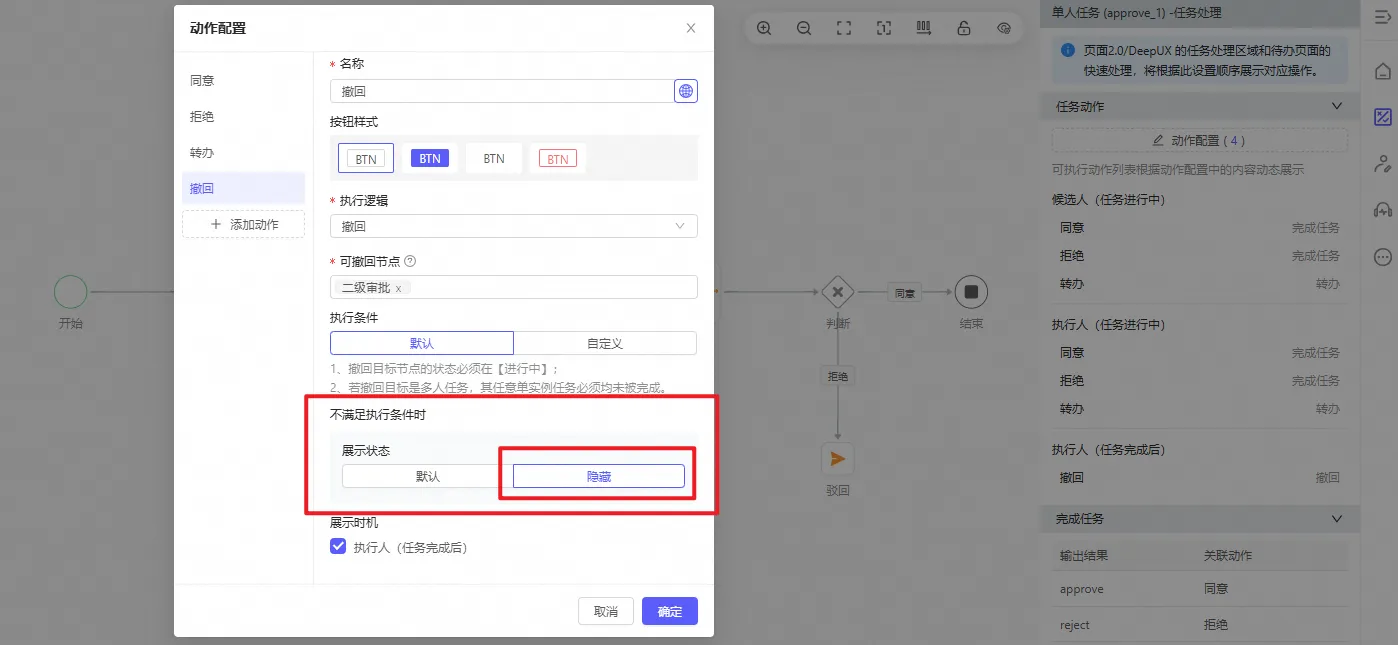
Task: Uncheck the 执行人（任务完成后）checkbox
Action: click(338, 547)
